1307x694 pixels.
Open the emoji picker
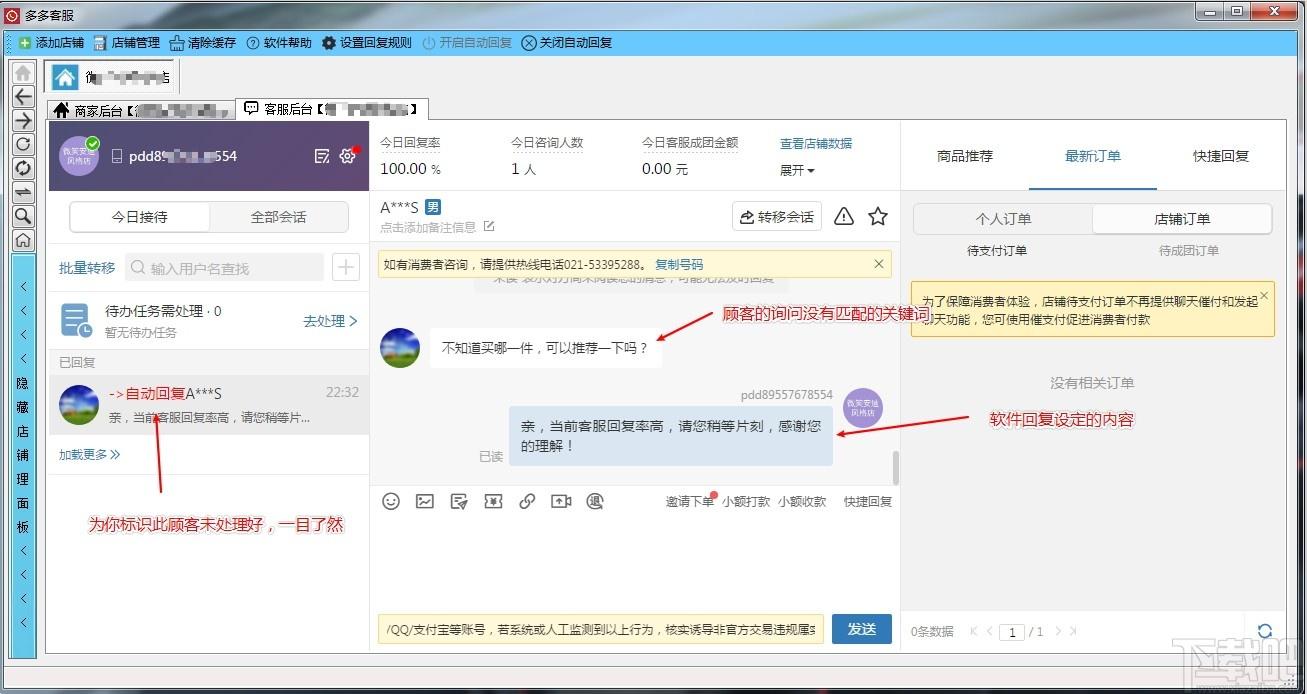pyautogui.click(x=391, y=501)
